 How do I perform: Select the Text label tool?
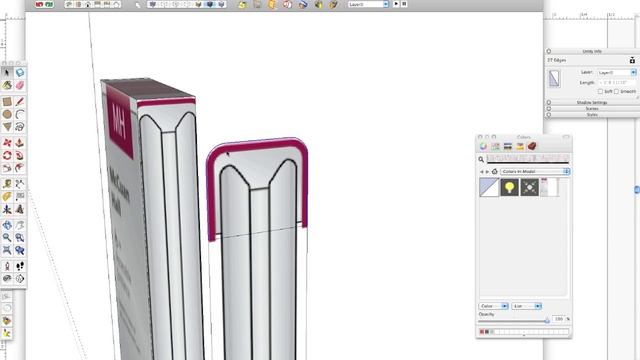tap(20, 196)
